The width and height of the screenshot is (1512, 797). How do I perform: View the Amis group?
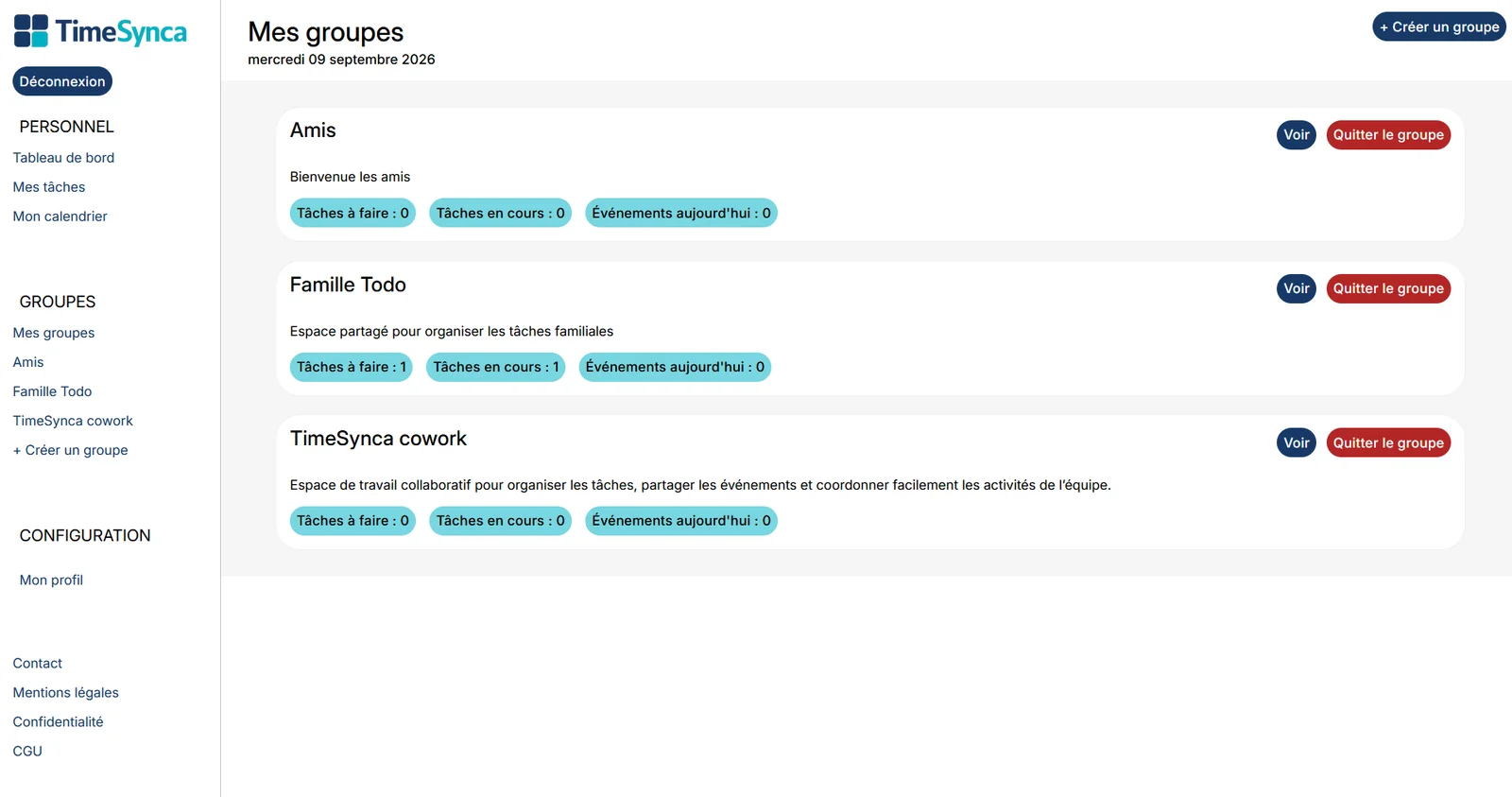click(x=1297, y=134)
